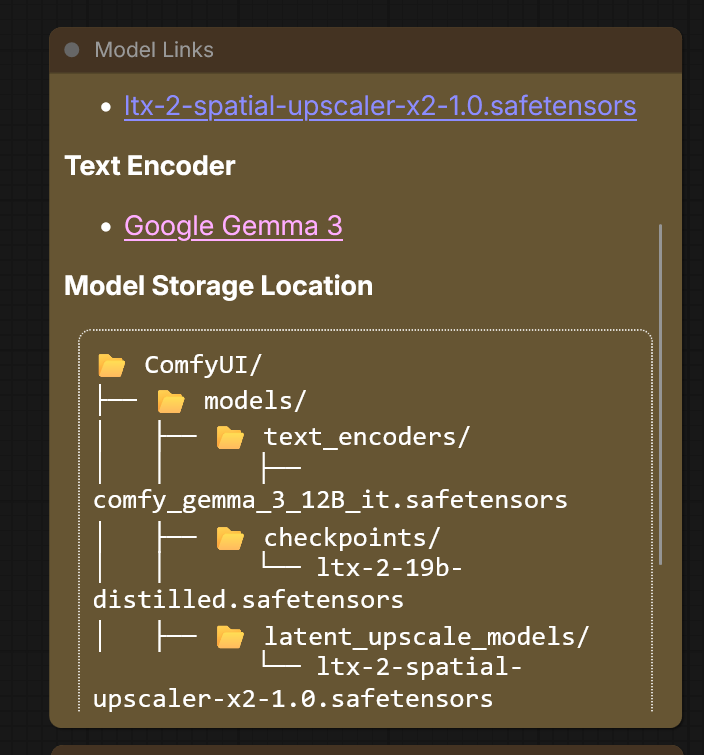
Task: Click the checkpoints/ folder label
Action: click(351, 538)
